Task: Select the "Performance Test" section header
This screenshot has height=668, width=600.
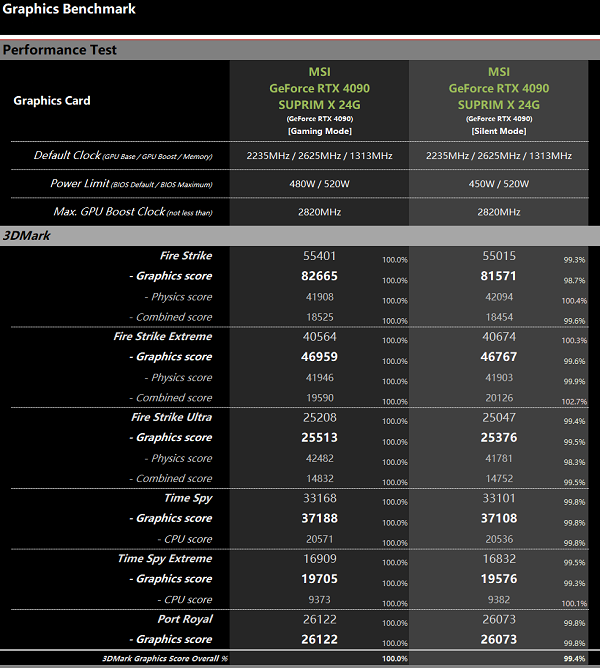Action: point(60,50)
